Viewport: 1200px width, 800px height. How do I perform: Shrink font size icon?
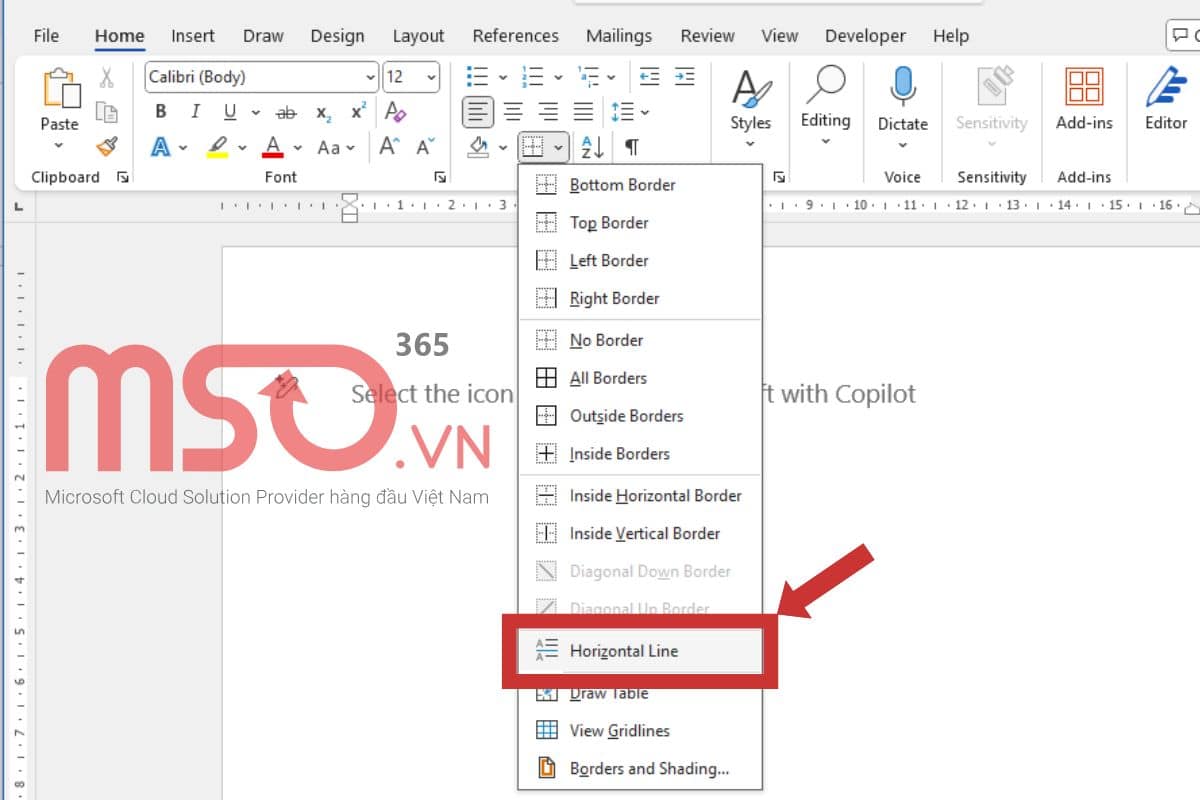[425, 147]
